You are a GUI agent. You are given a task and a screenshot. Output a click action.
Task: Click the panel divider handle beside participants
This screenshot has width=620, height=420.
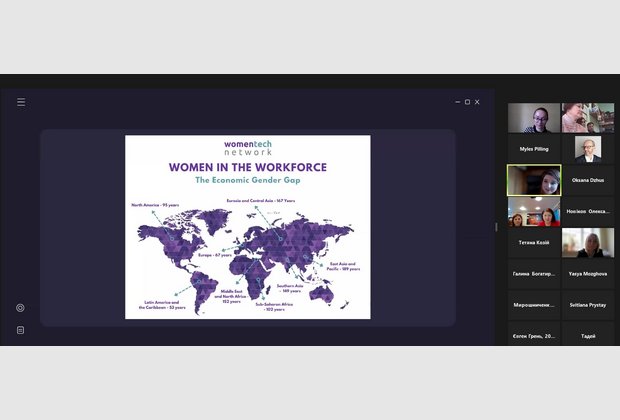pyautogui.click(x=497, y=227)
